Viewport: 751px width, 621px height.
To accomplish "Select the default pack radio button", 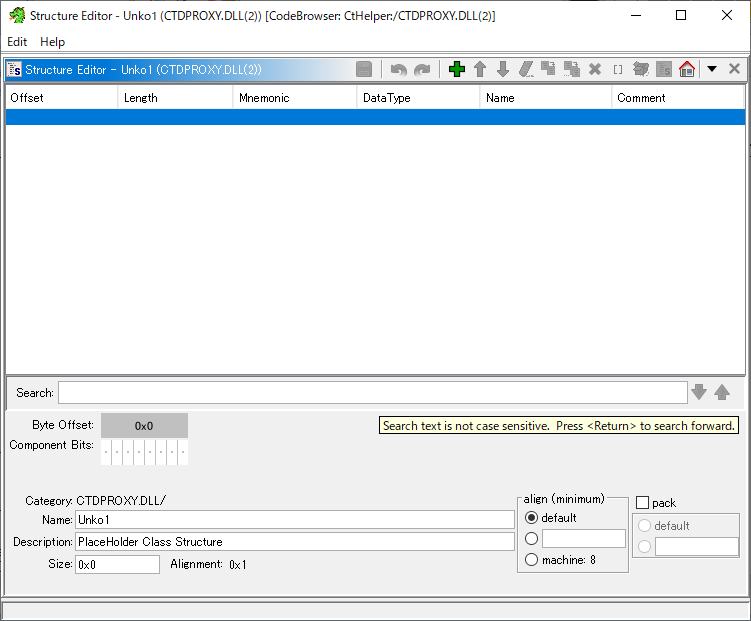I will coord(644,526).
